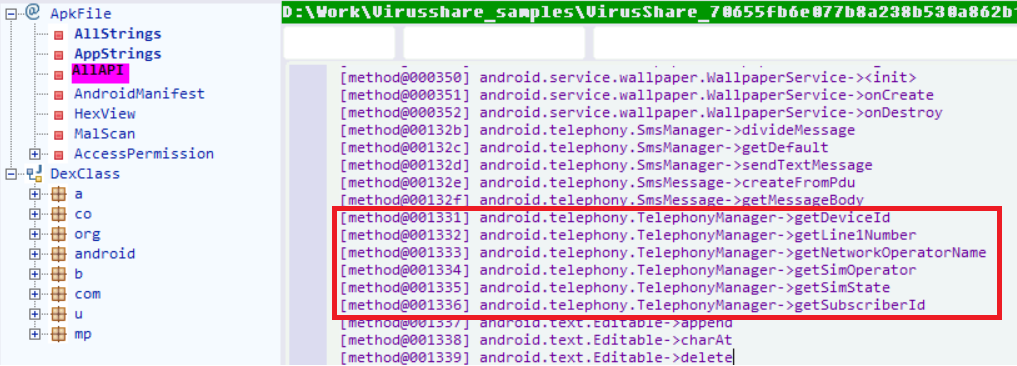Click the red icon beside AllAPI
The image size is (1017, 366).
pos(58,75)
